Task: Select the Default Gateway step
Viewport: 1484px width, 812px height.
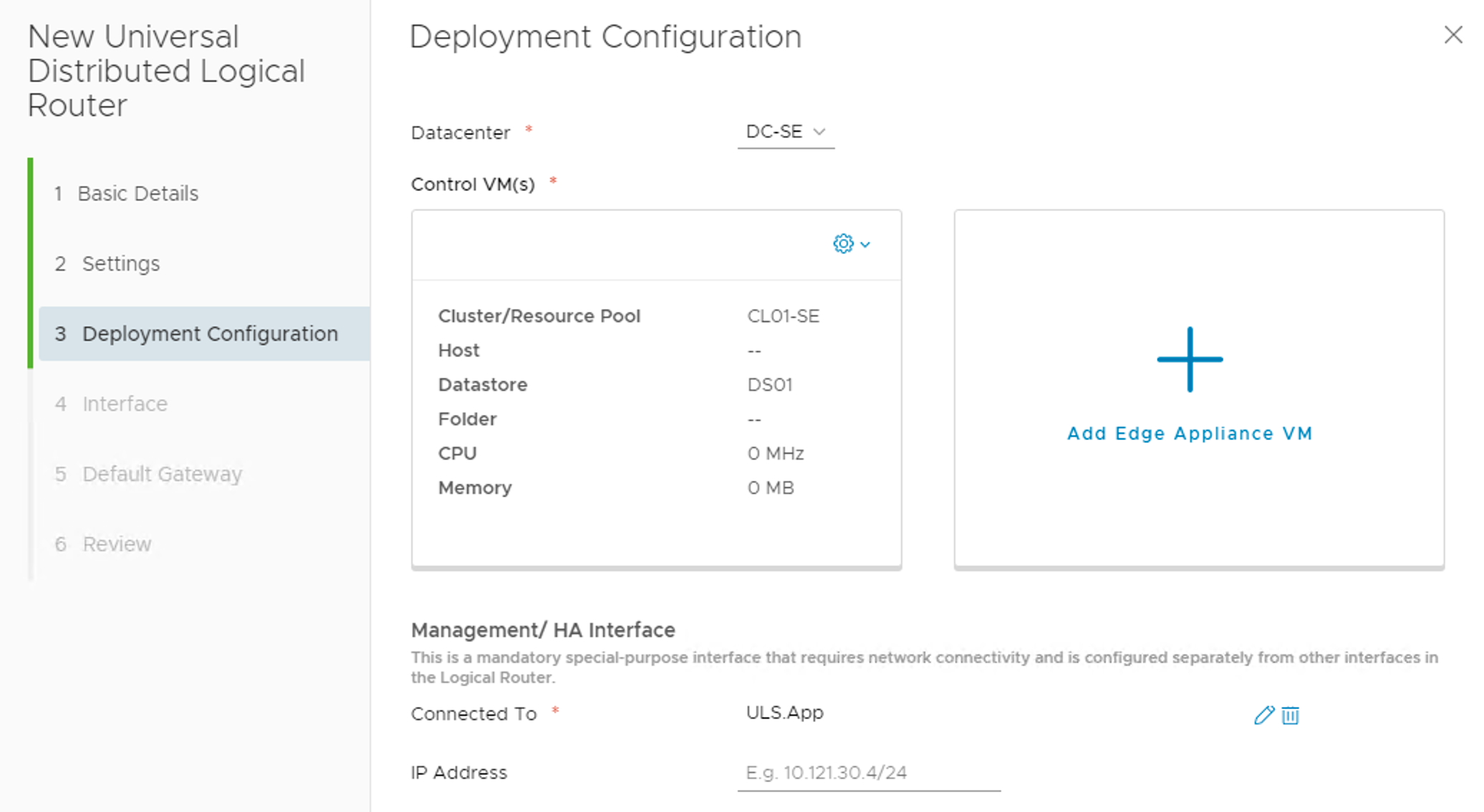Action: (162, 474)
